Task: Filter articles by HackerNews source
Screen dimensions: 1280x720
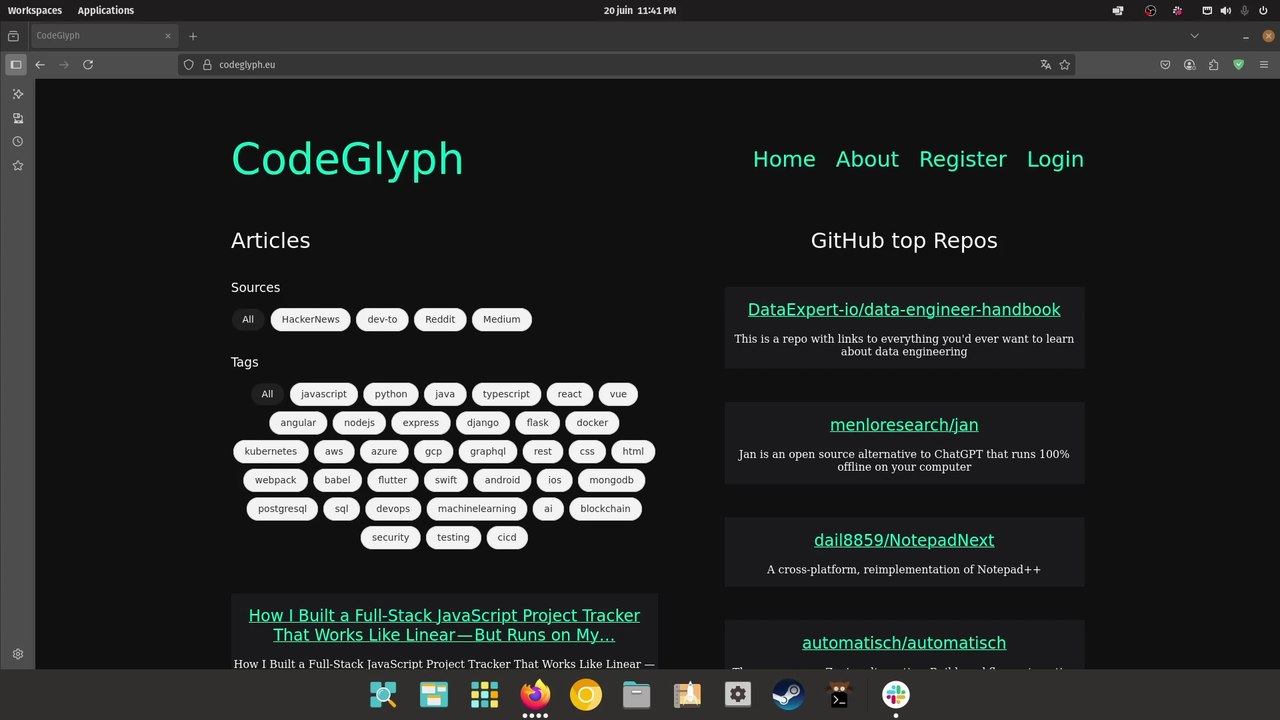Action: tap(310, 320)
